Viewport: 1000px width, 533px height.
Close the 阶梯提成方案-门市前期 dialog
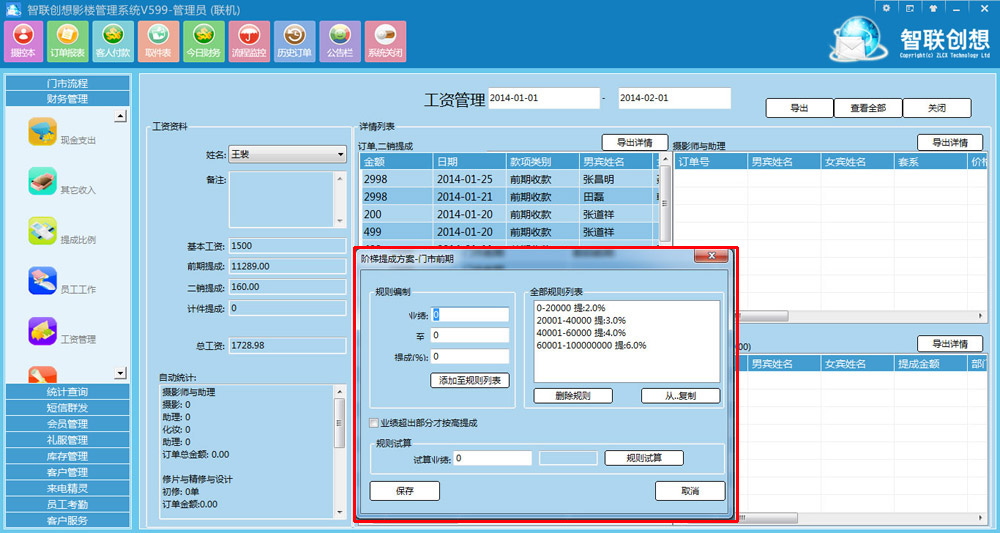tap(712, 256)
